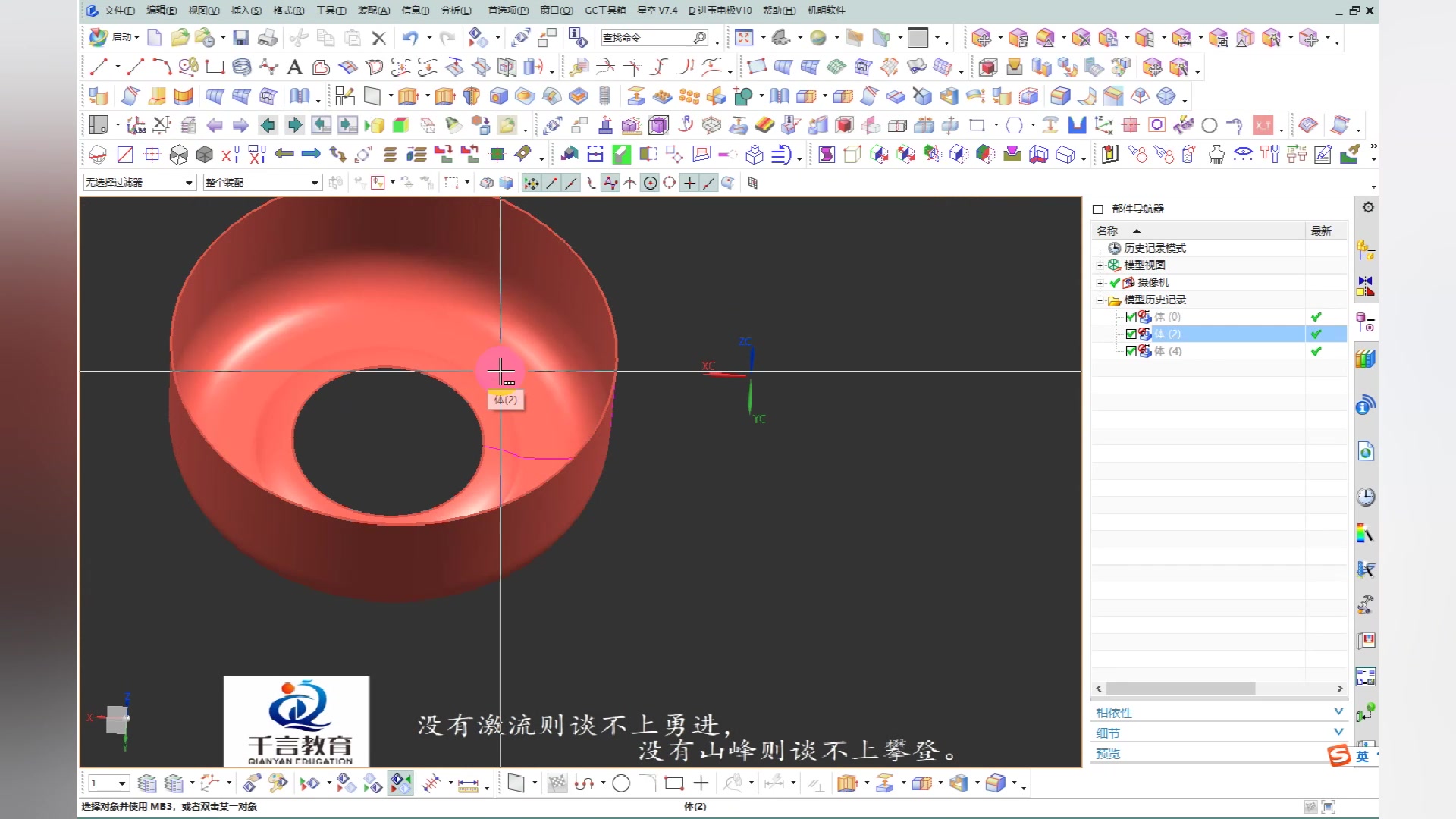Open the 分析(L) menu
The height and width of the screenshot is (819, 1456).
[456, 11]
